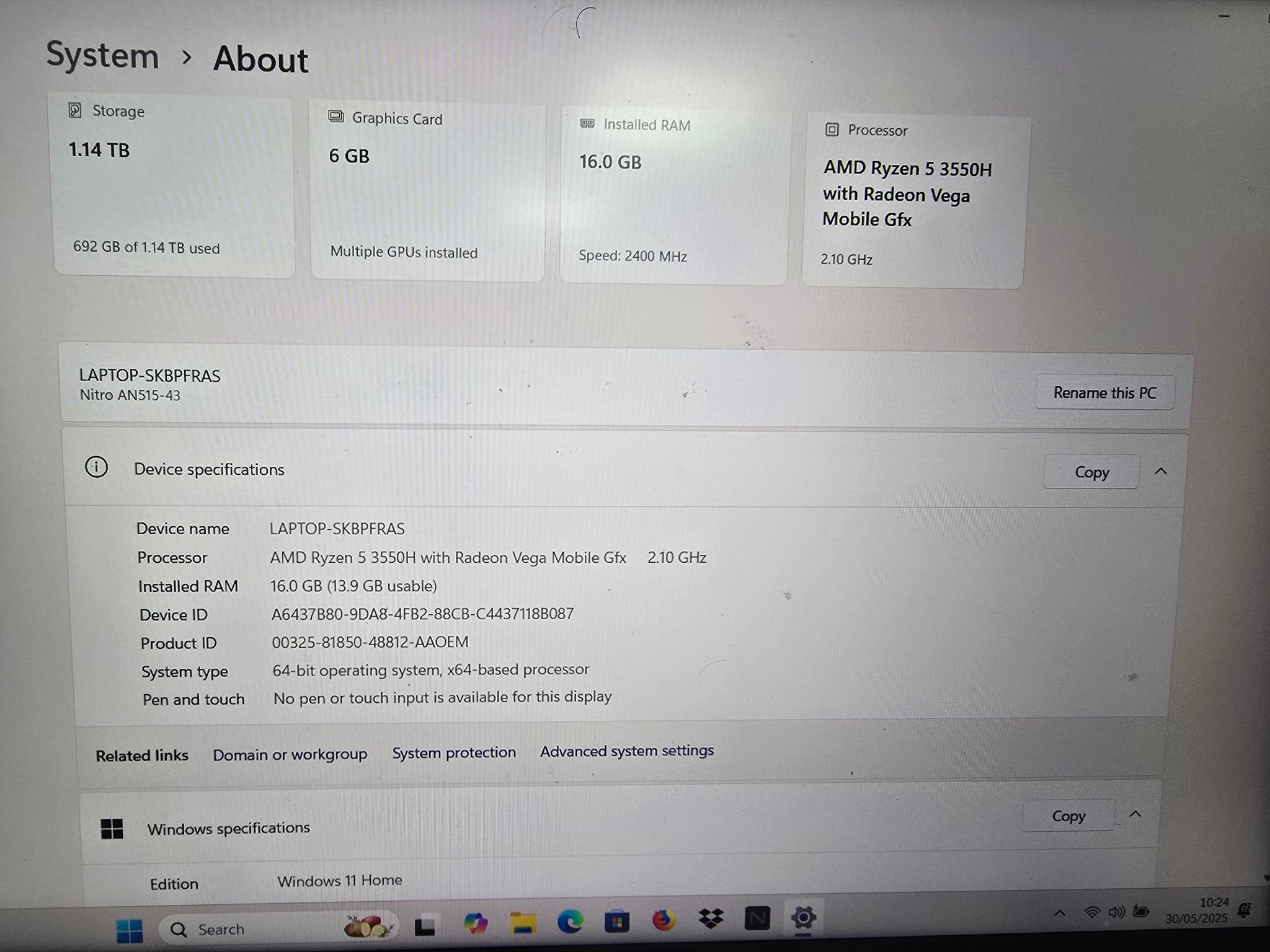Screen dimensions: 1270x952
Task: Click the Nitro AN515-43 model text
Action: point(130,395)
